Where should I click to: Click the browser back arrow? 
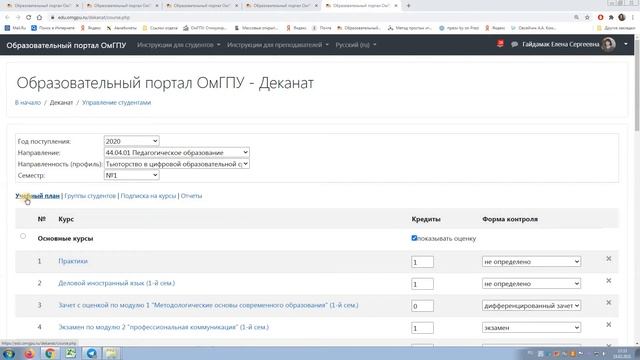tap(7, 18)
